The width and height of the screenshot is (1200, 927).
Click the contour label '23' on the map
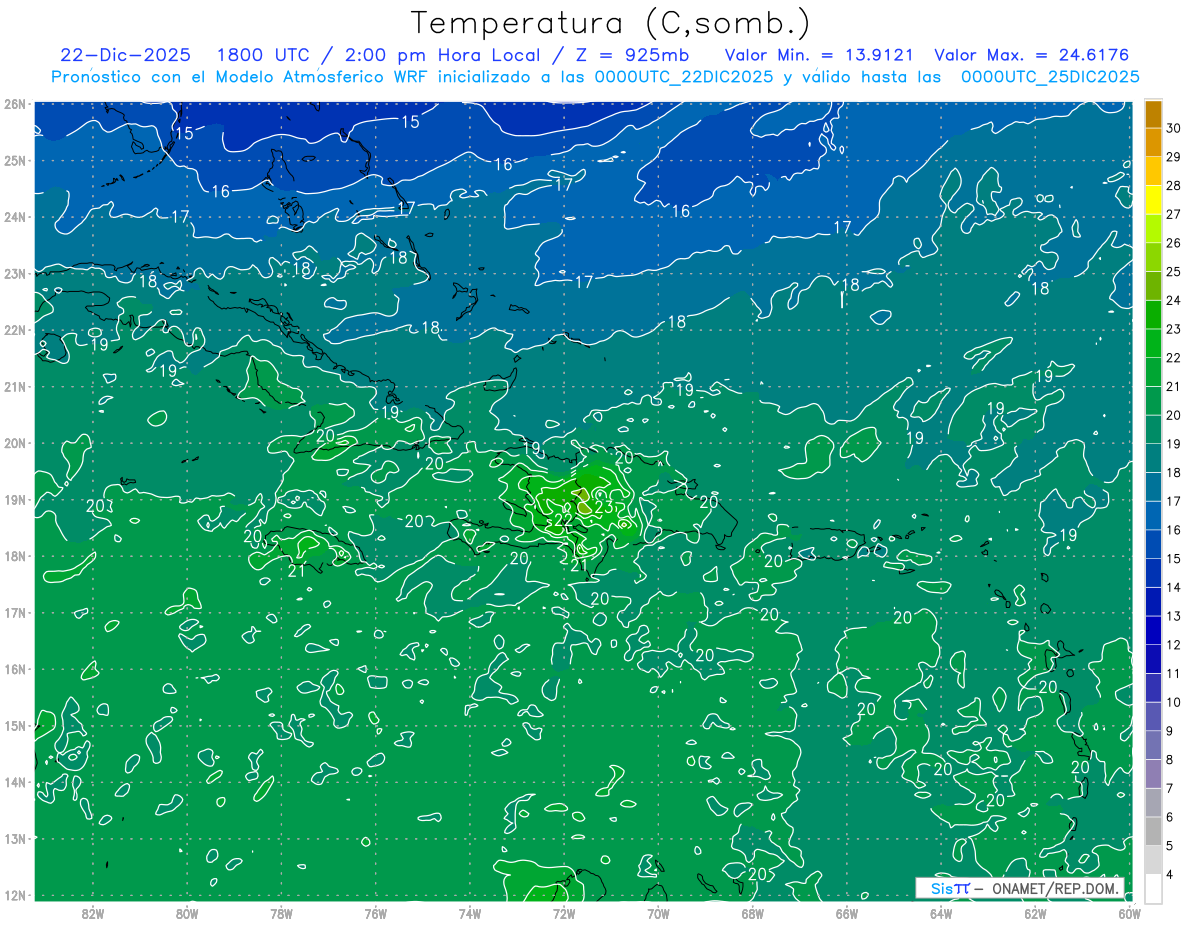coord(604,507)
